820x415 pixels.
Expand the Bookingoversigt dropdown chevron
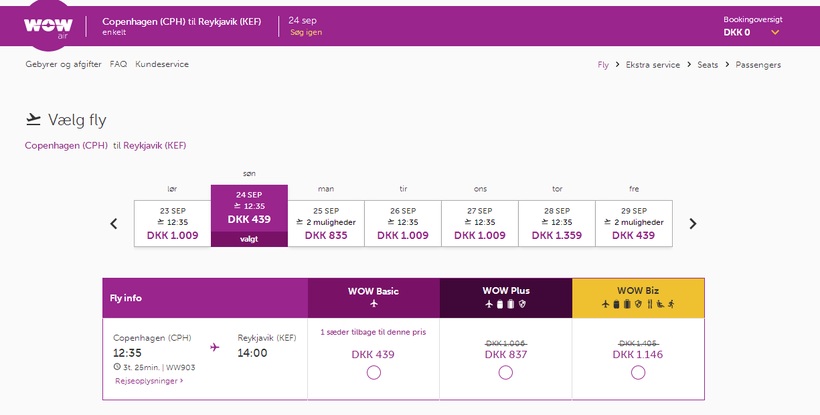pyautogui.click(x=775, y=33)
